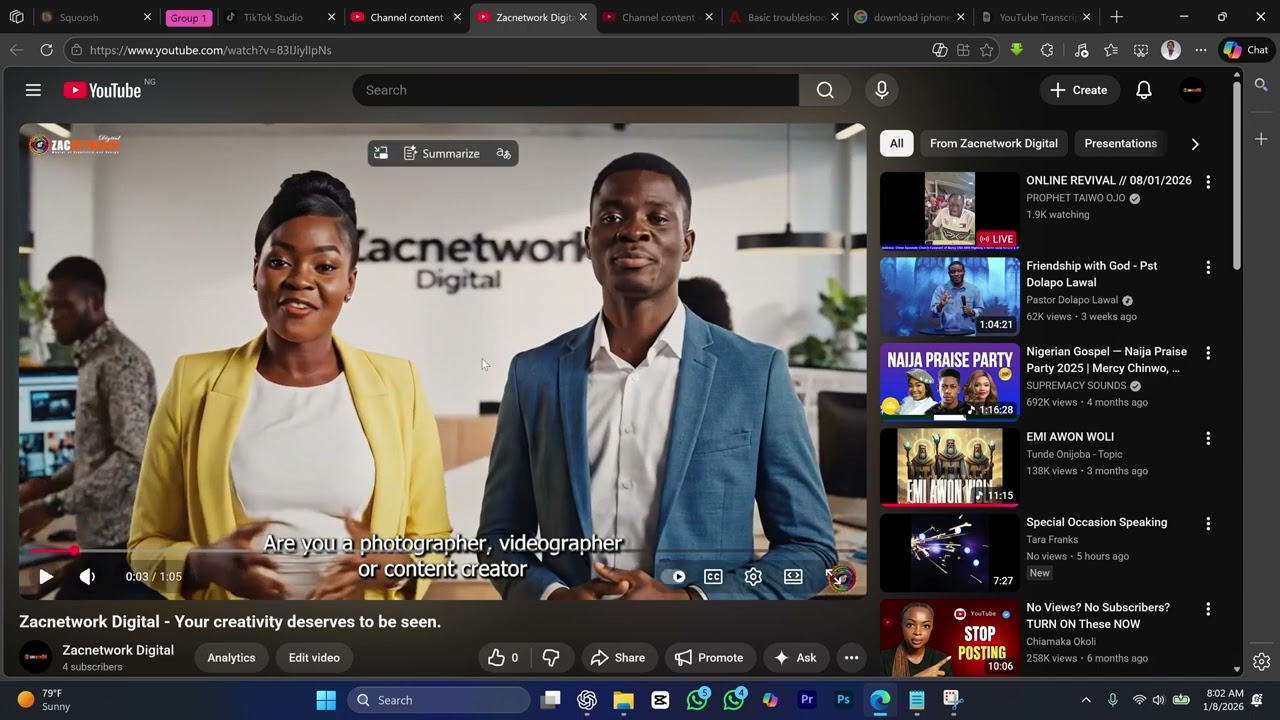Start voice search with the microphone

coord(881,90)
